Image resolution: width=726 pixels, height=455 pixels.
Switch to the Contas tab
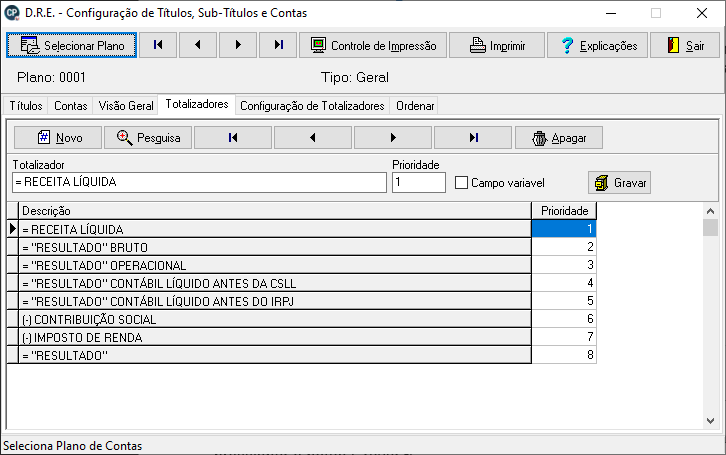[x=70, y=106]
